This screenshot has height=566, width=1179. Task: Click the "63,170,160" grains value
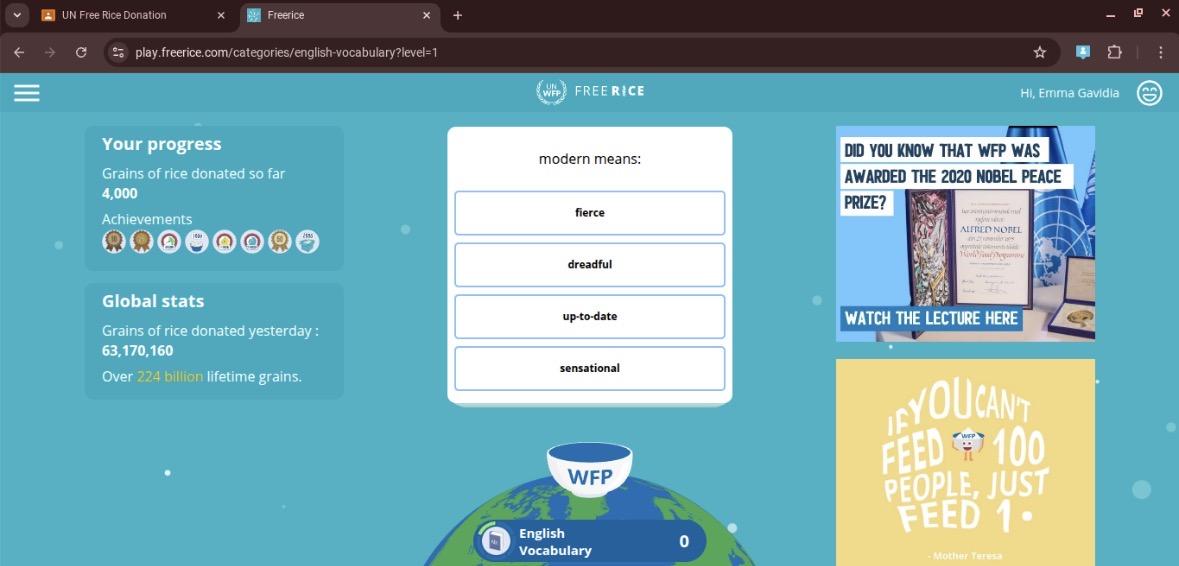[138, 350]
